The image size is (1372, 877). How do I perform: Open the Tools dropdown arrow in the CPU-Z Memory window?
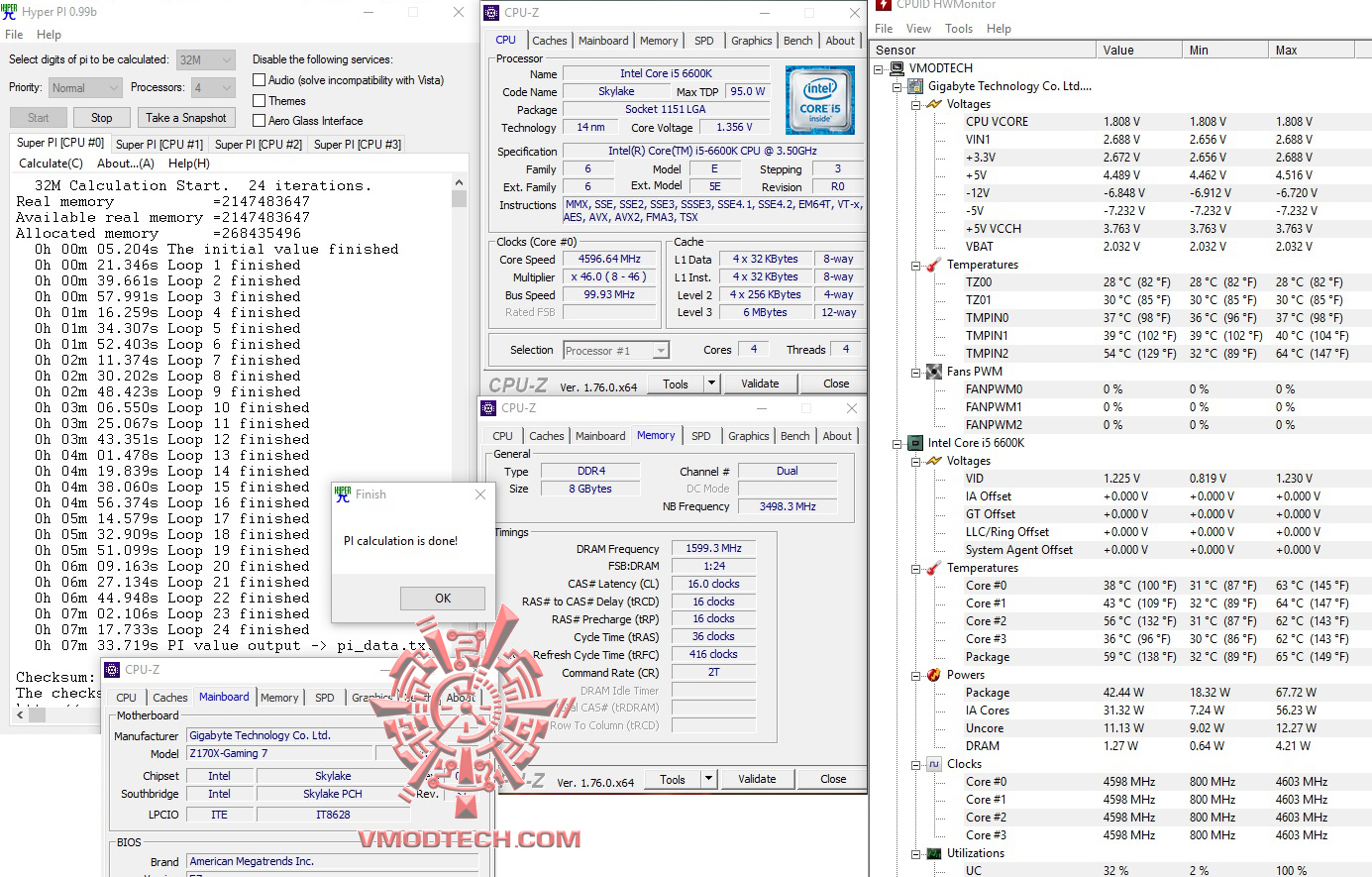point(708,779)
